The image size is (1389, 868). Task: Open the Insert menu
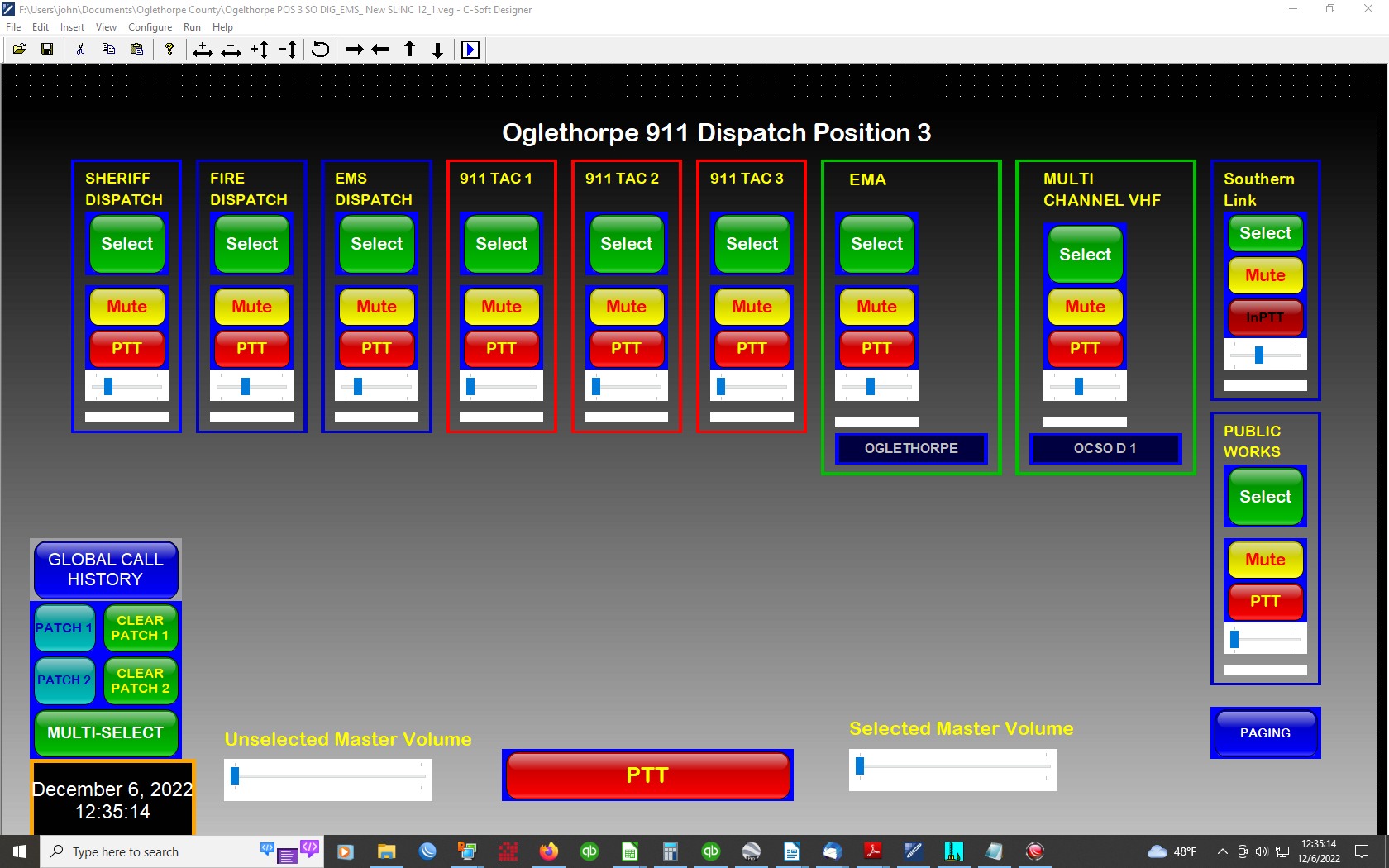tap(72, 27)
